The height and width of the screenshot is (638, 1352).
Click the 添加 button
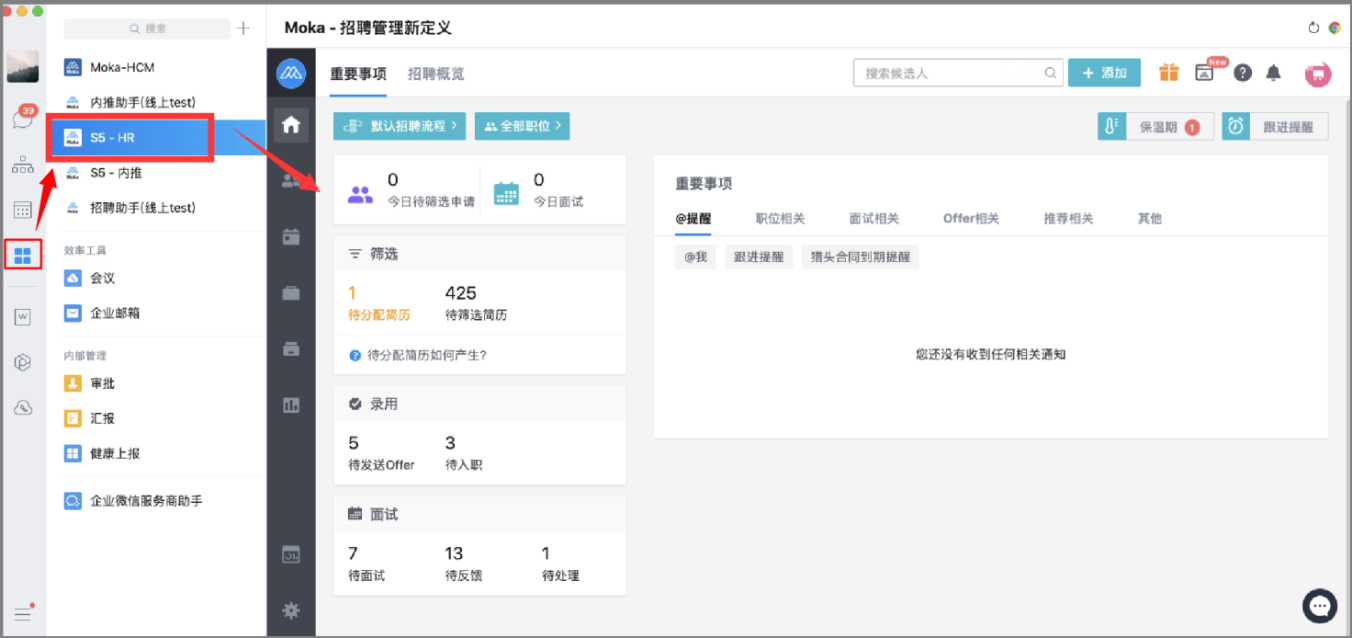click(1104, 72)
